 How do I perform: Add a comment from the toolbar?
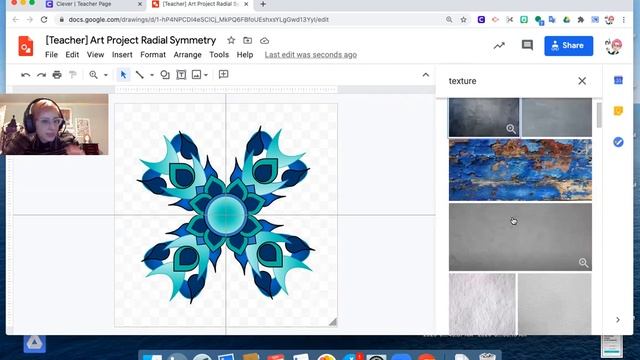[223, 75]
